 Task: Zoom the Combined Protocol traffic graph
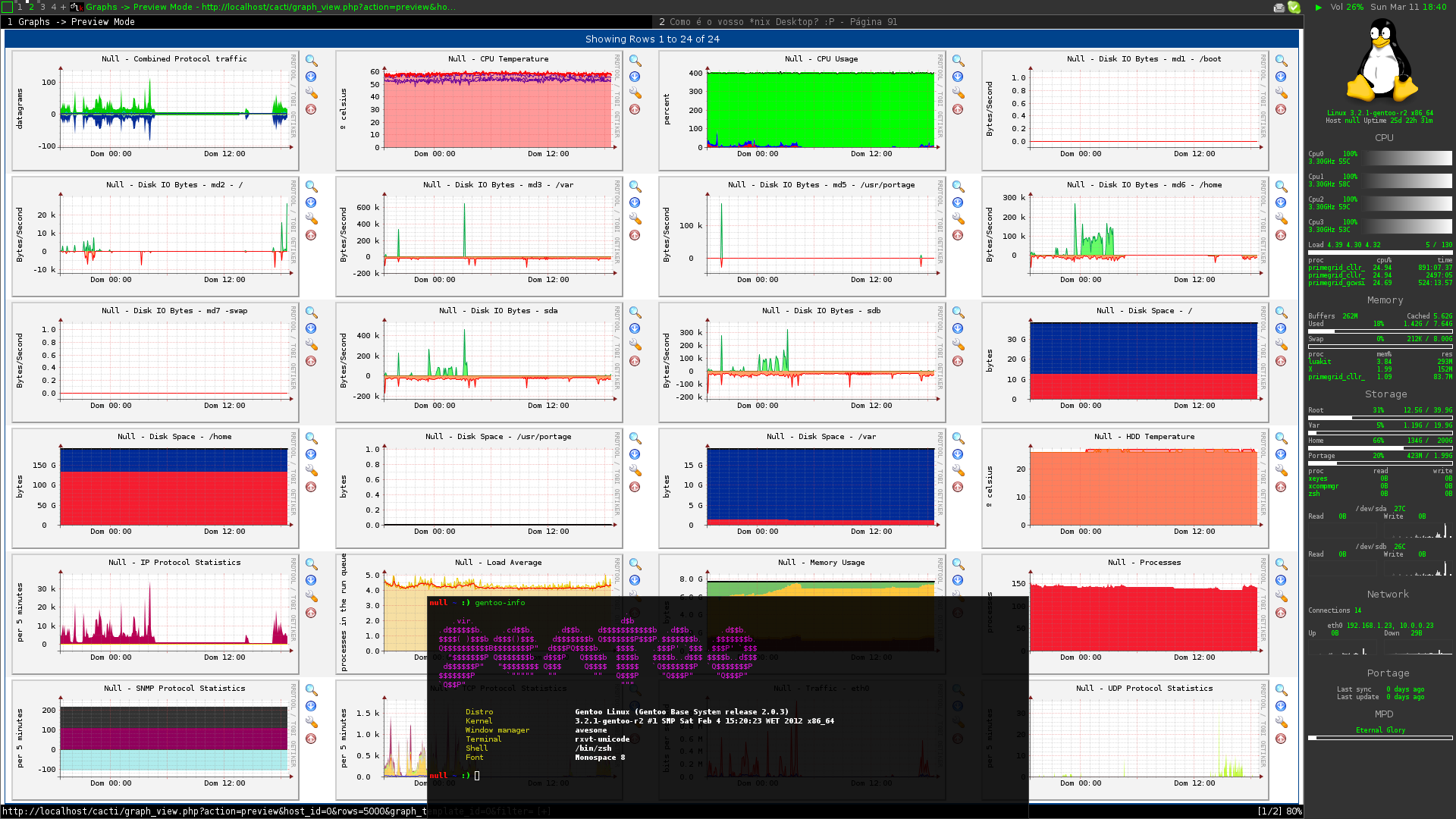[312, 61]
